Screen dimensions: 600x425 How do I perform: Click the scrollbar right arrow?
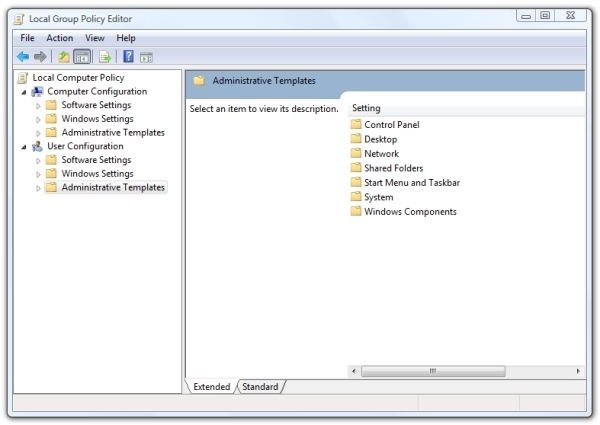pos(578,371)
